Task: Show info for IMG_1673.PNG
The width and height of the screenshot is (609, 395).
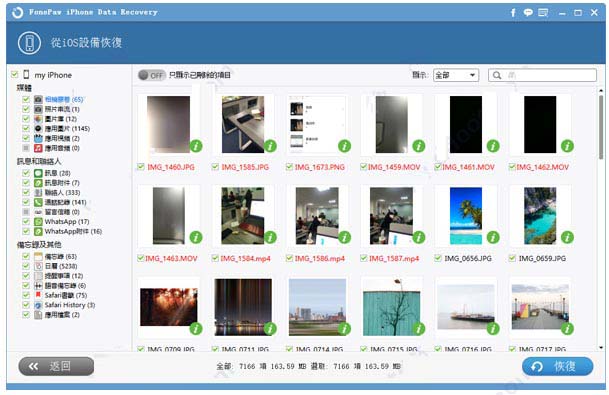Action: tap(345, 146)
